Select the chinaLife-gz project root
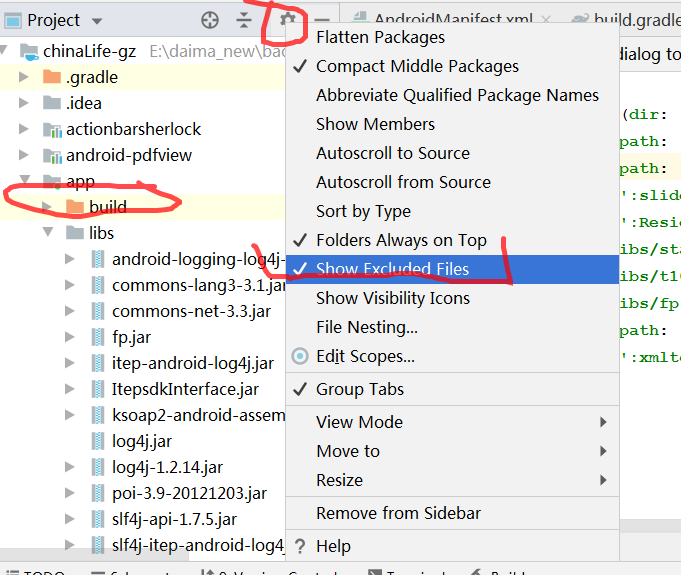The width and height of the screenshot is (681, 575). point(89,52)
